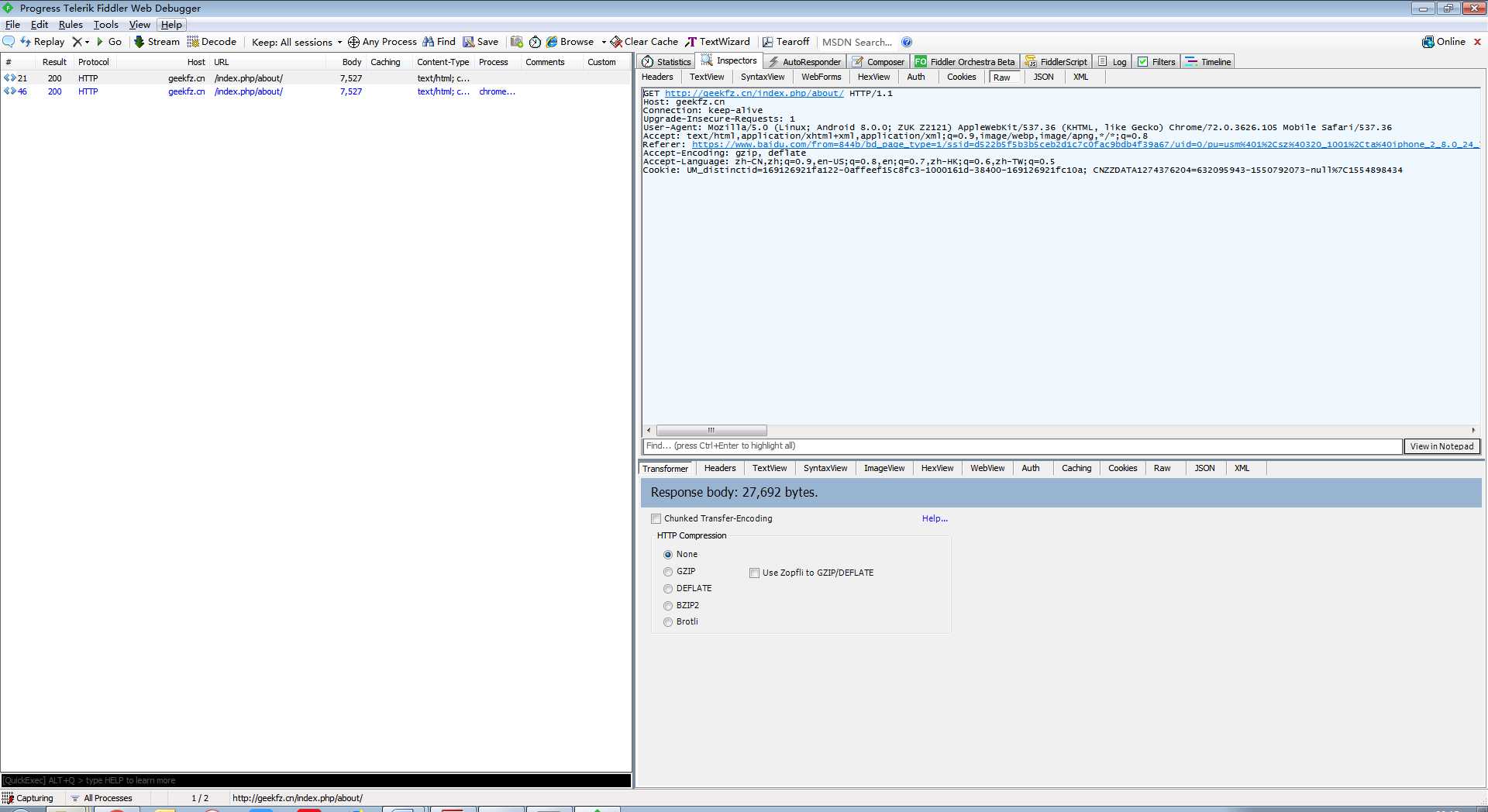This screenshot has height=812, width=1488.
Task: Open the Rules menu
Action: click(71, 25)
